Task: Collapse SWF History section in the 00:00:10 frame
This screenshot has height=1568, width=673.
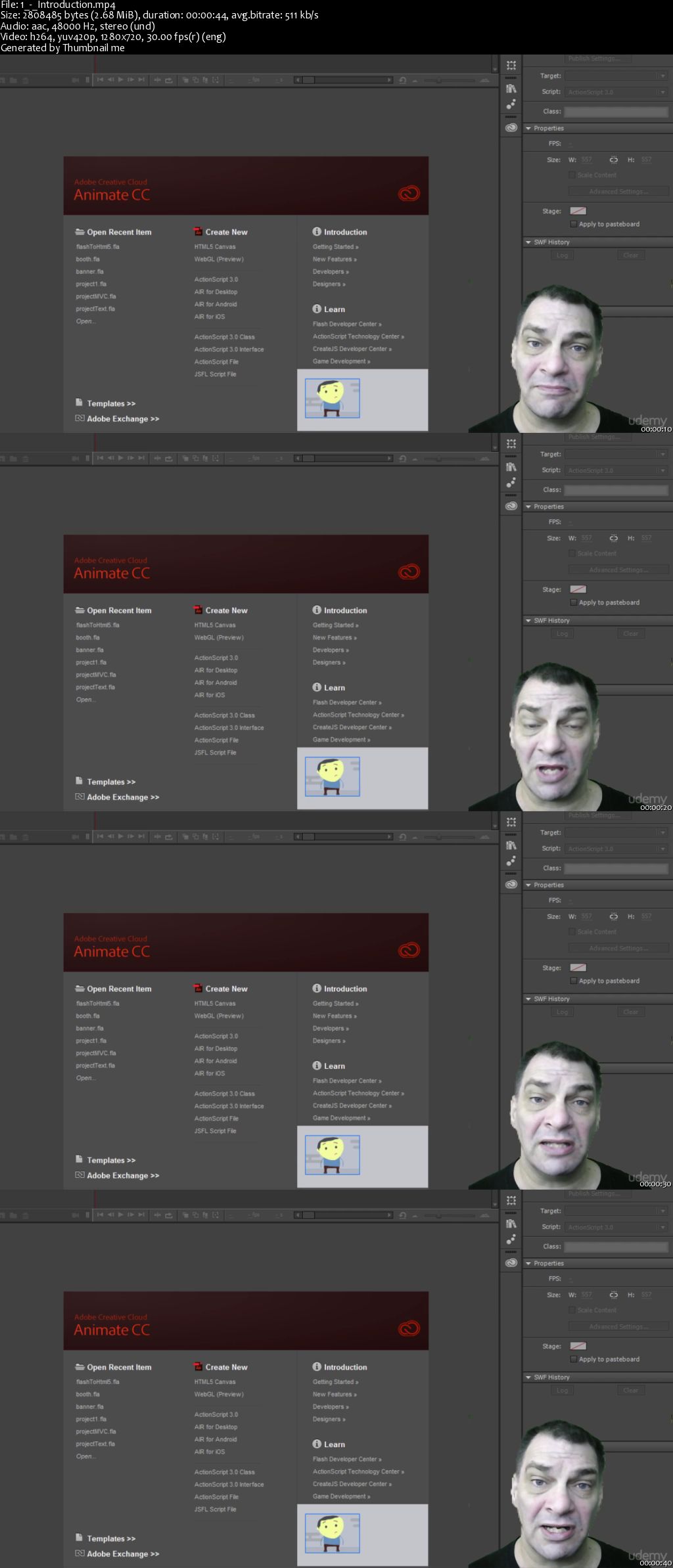Action: (528, 242)
